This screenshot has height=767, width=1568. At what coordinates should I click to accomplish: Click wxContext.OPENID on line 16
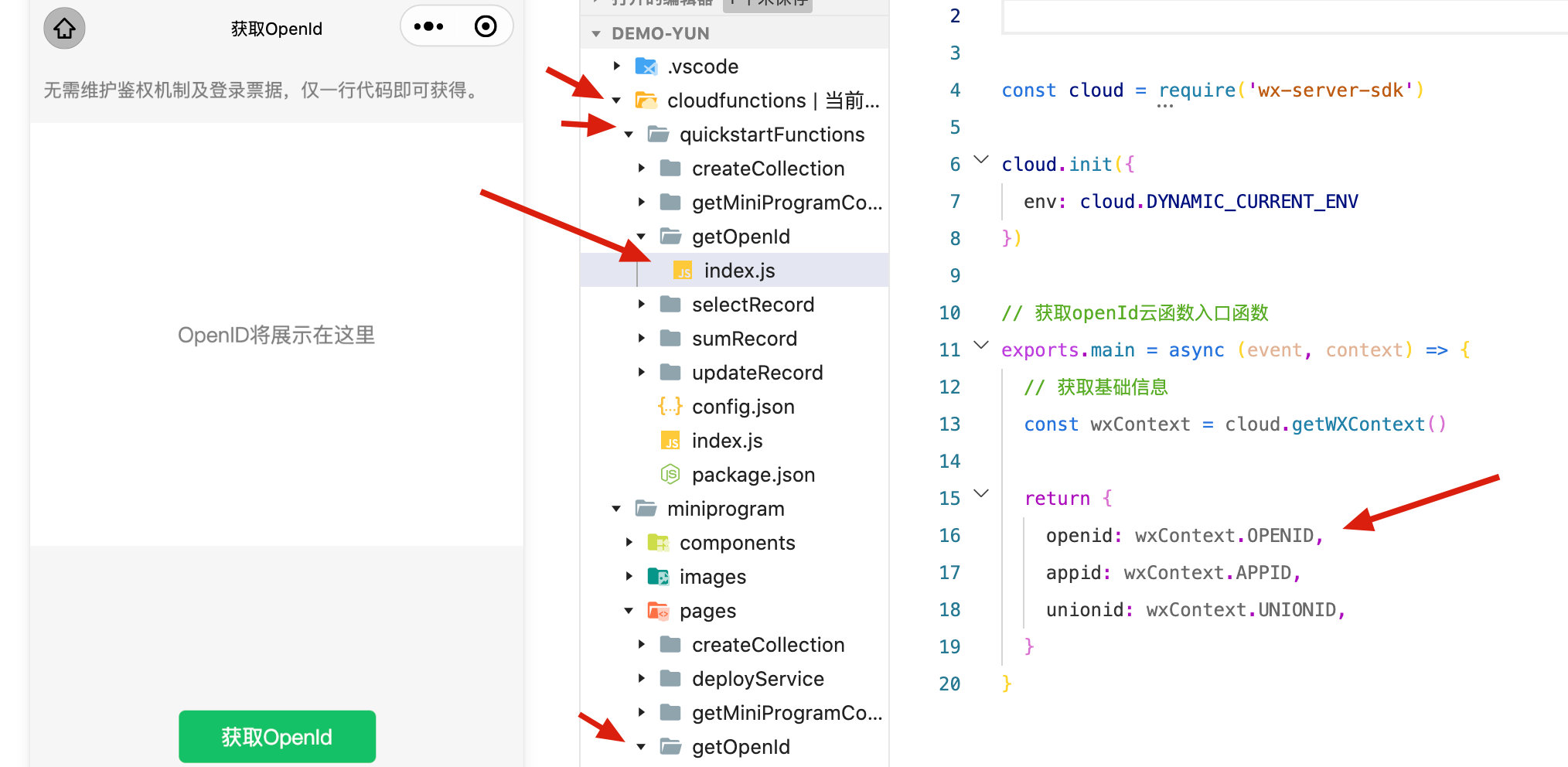1225,536
